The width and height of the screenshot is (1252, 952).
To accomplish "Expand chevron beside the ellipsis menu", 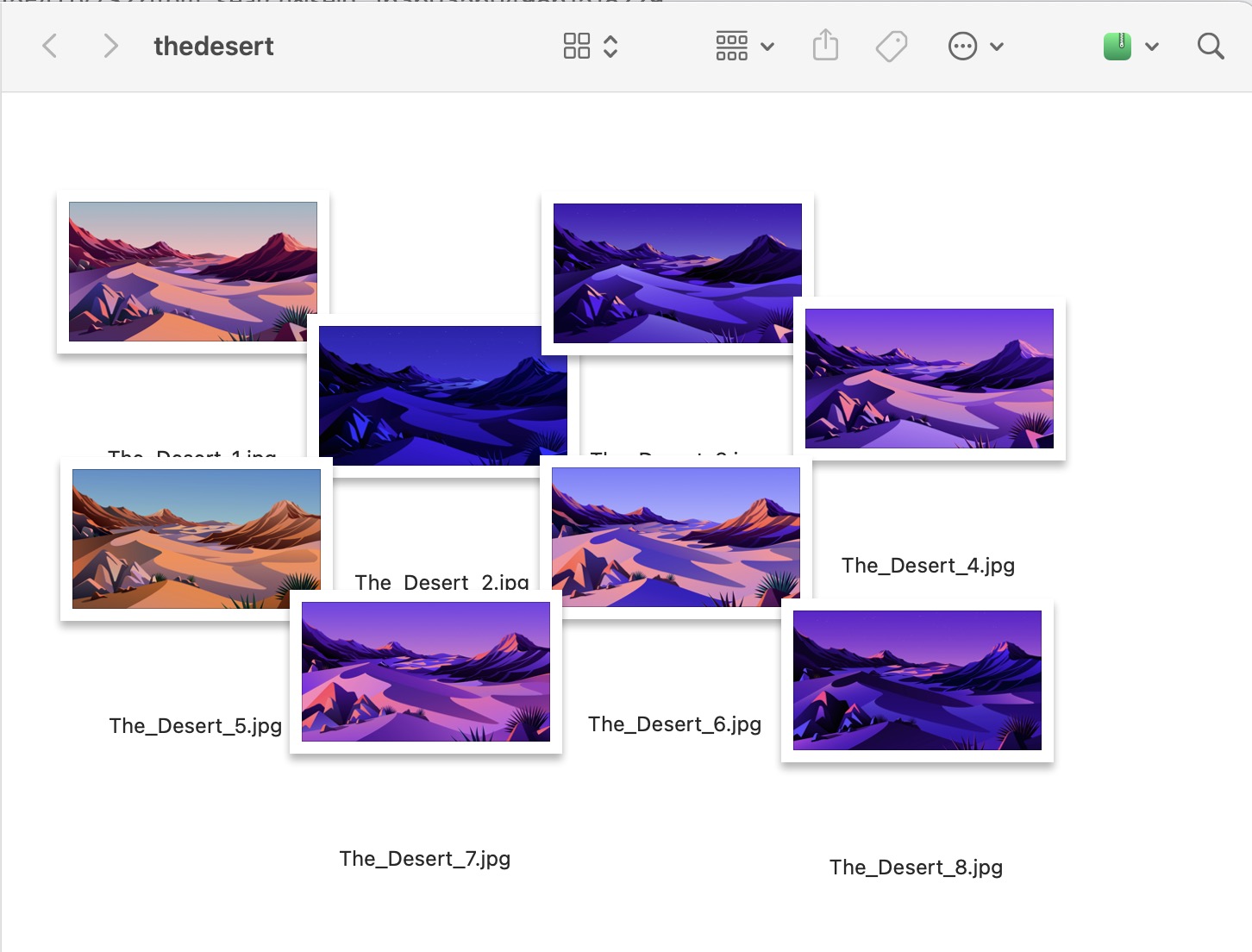I will click(x=997, y=47).
